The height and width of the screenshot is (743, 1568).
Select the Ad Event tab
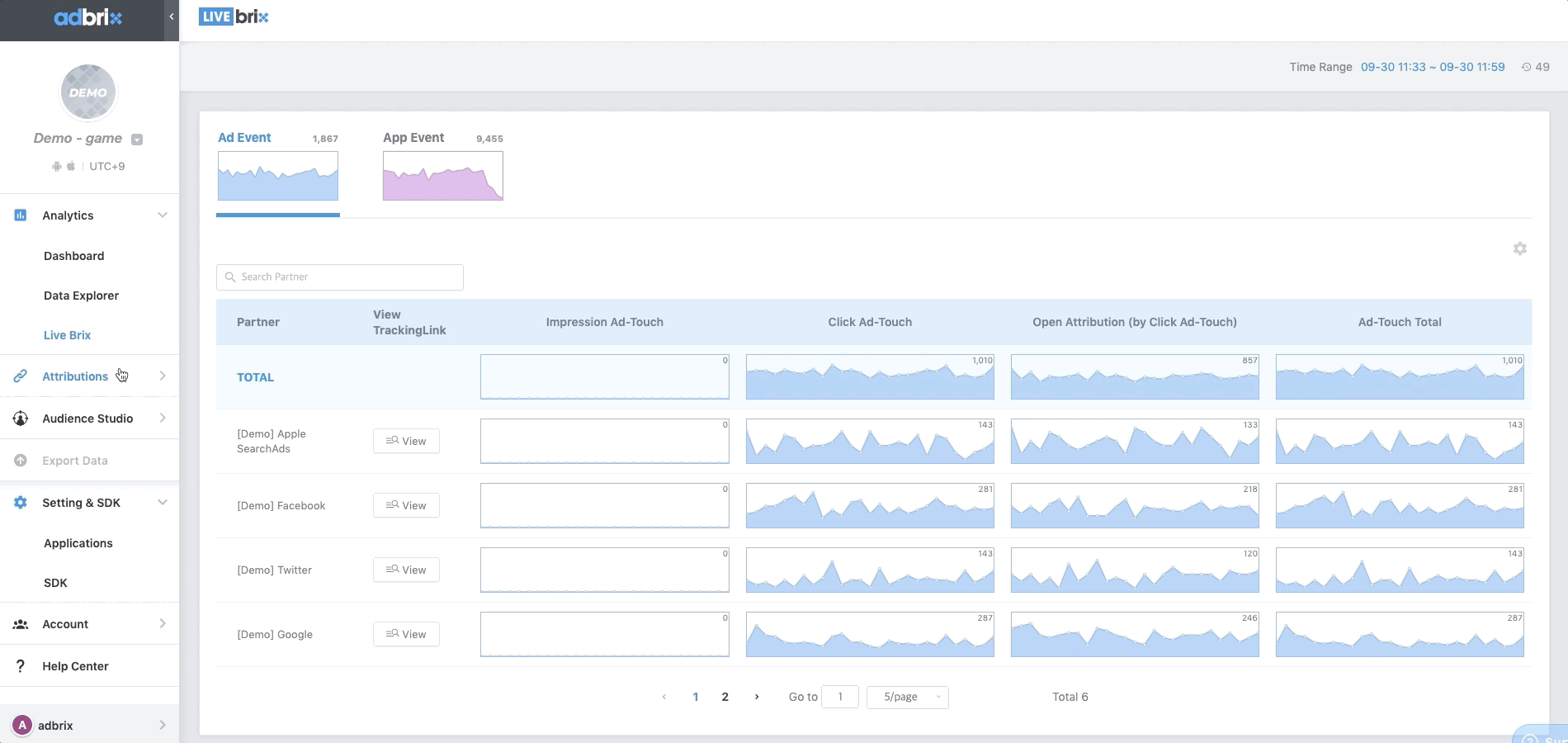(244, 138)
